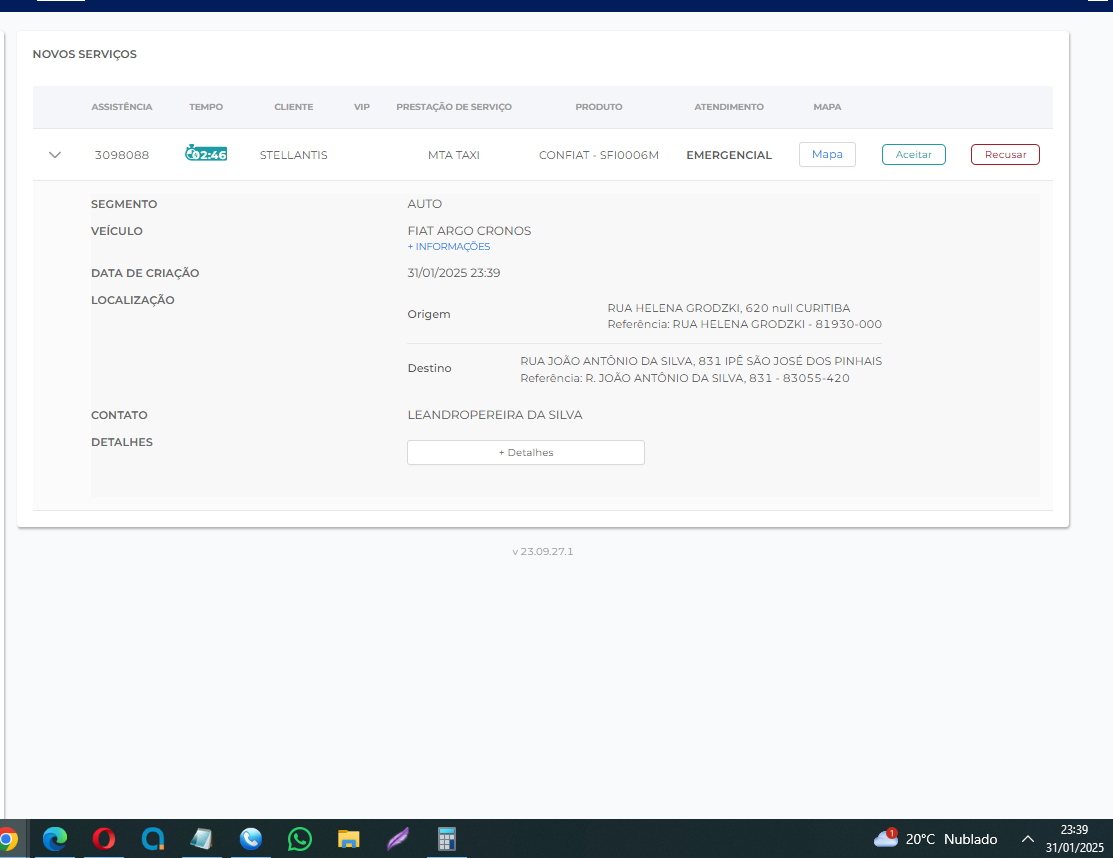Viewport: 1113px width, 858px height.
Task: Open the weather widget showing 20°C Nublado
Action: (935, 839)
